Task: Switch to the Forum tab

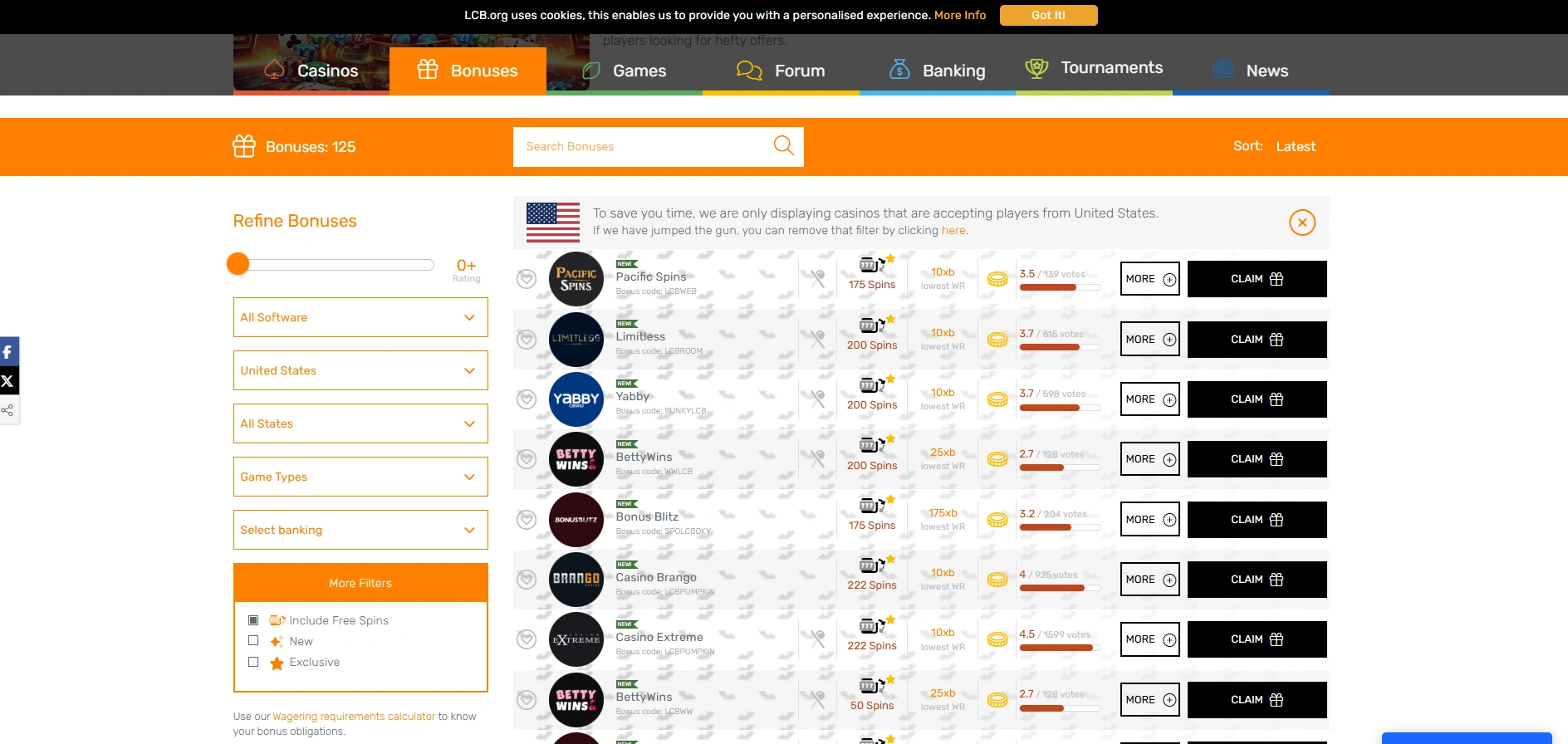Action: coord(781,71)
